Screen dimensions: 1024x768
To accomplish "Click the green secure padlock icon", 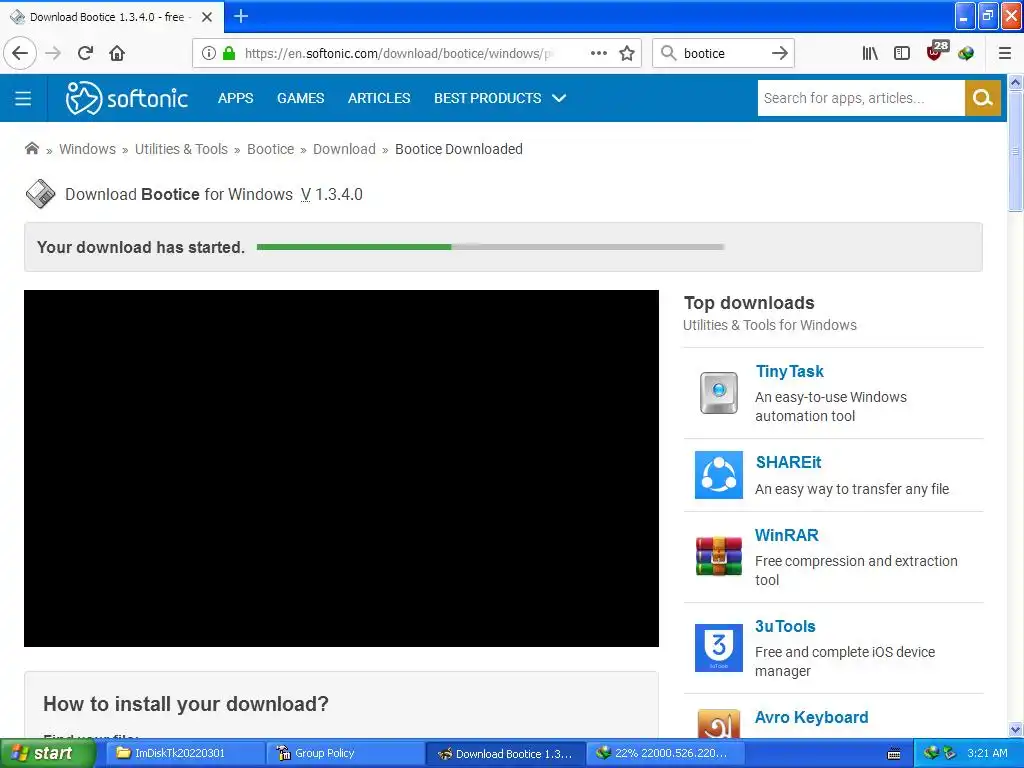I will 229,54.
